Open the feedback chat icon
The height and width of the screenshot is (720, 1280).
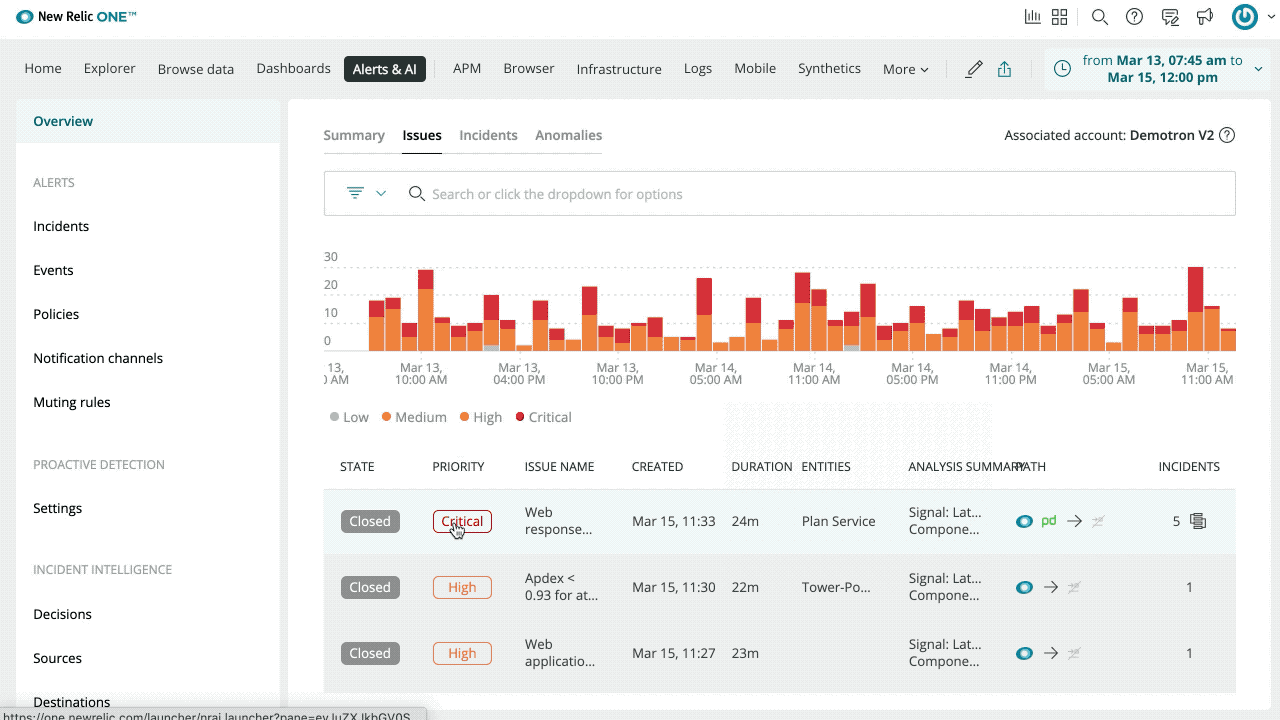(x=1170, y=17)
